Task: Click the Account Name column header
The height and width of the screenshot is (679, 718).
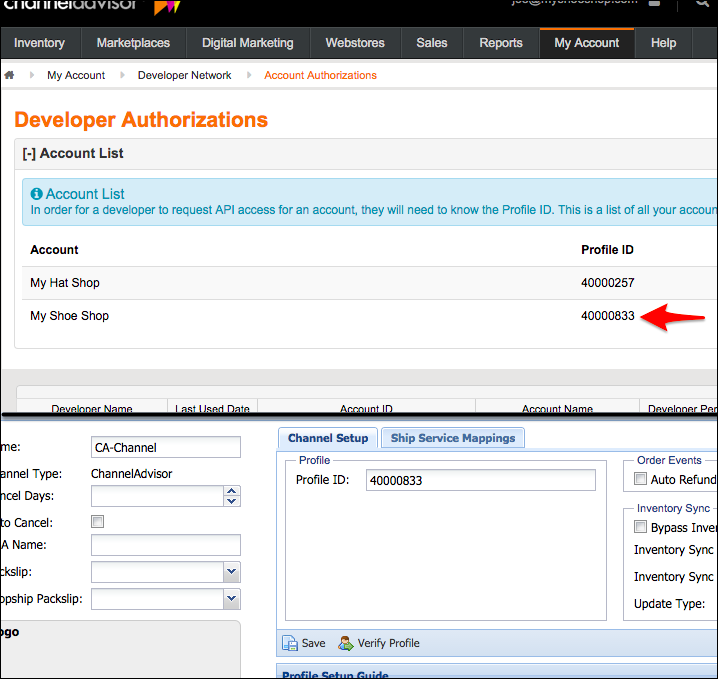Action: tap(557, 407)
